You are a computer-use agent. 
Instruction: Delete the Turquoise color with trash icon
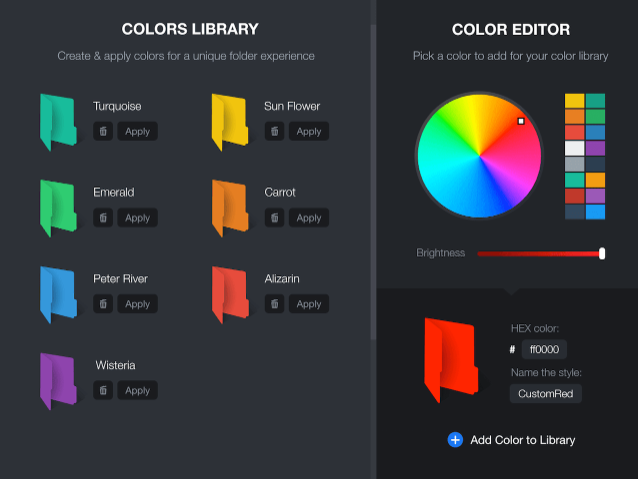pos(103,131)
